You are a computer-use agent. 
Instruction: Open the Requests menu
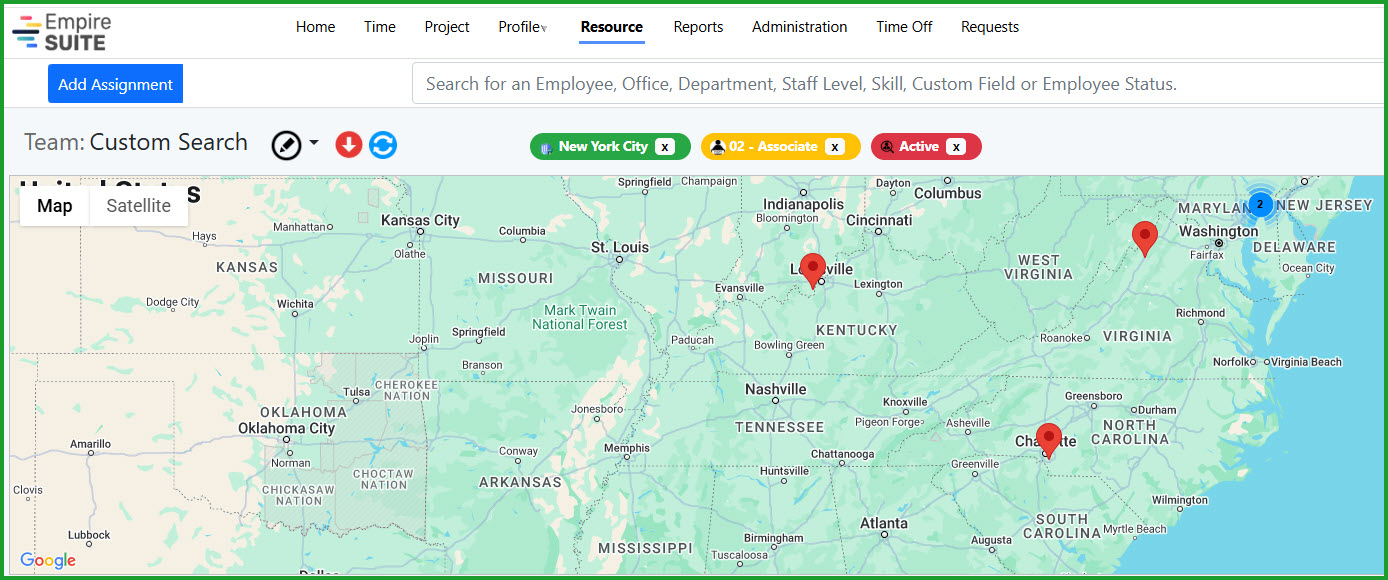click(x=990, y=27)
